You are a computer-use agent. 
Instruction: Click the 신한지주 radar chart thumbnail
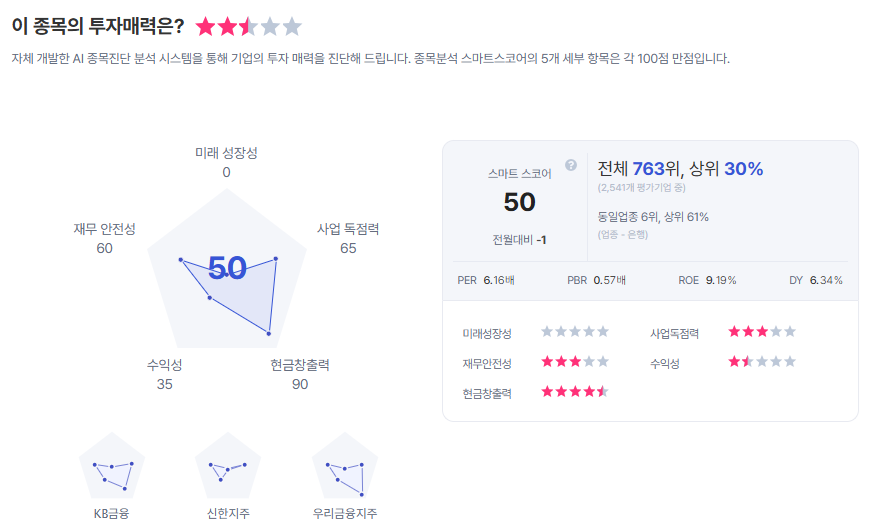(x=228, y=467)
